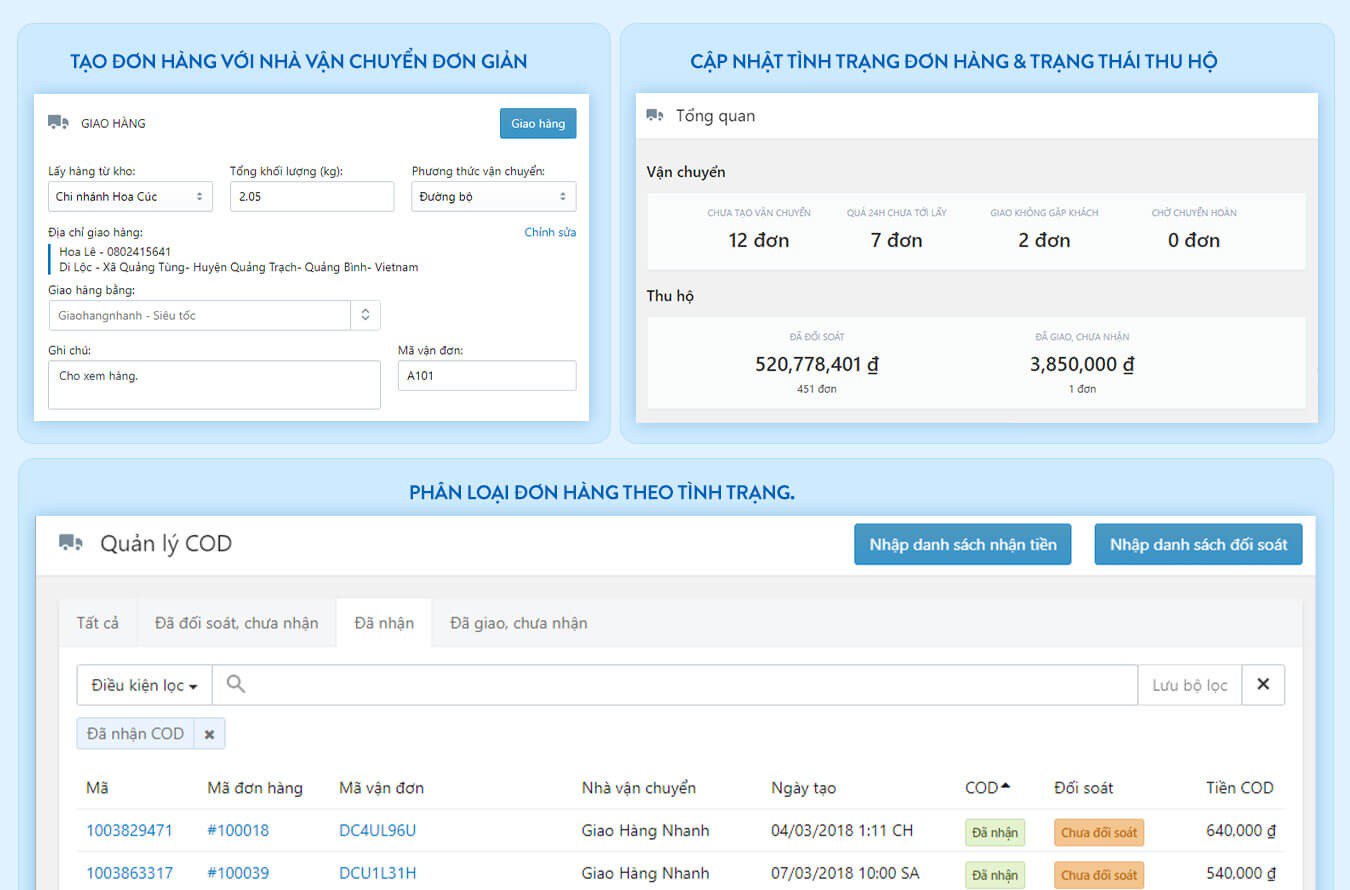This screenshot has height=890, width=1350.
Task: Remove the Đã nhận COD filter tag
Action: coord(209,734)
